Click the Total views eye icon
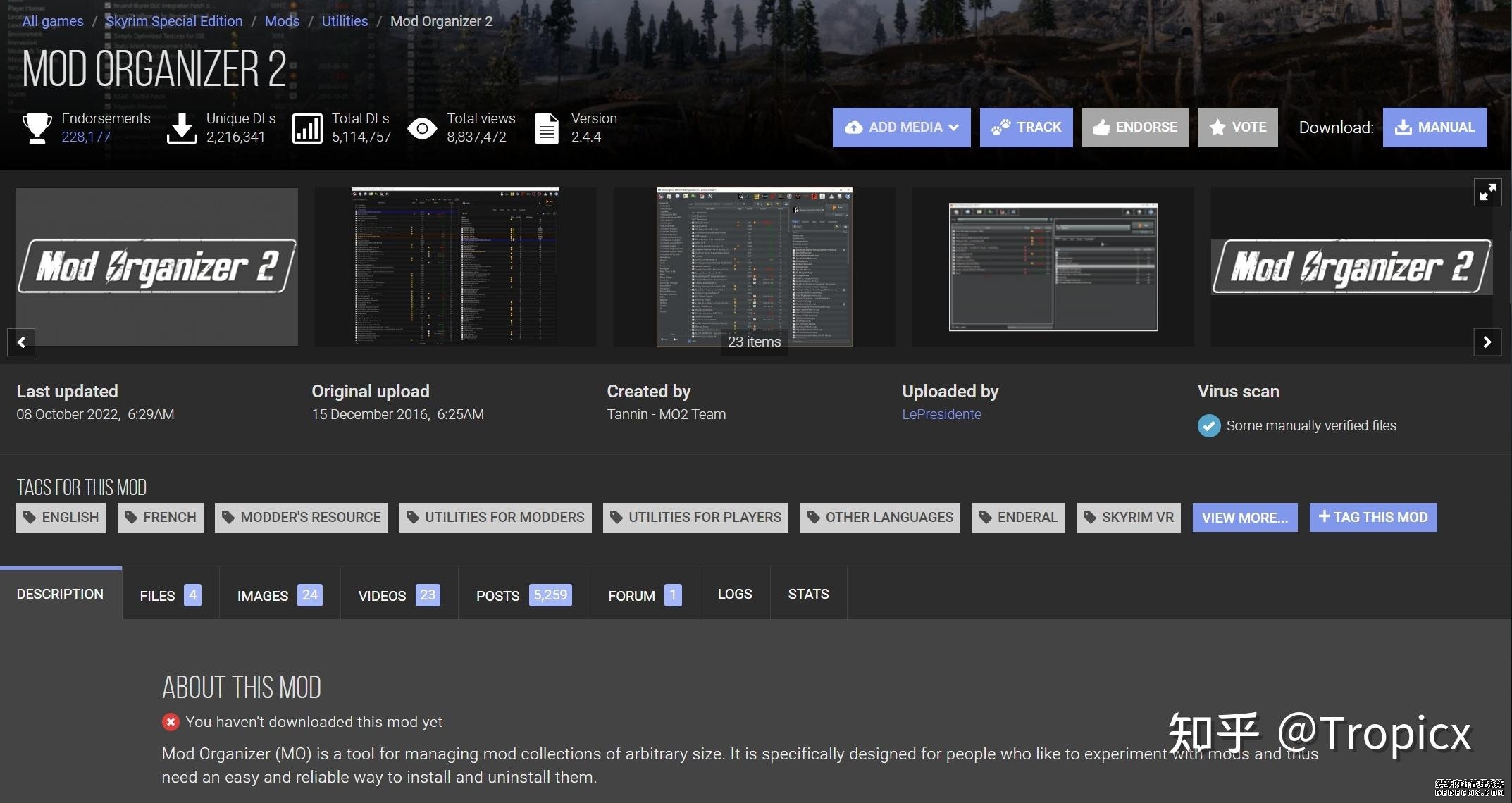The width and height of the screenshot is (1512, 803). 422,128
